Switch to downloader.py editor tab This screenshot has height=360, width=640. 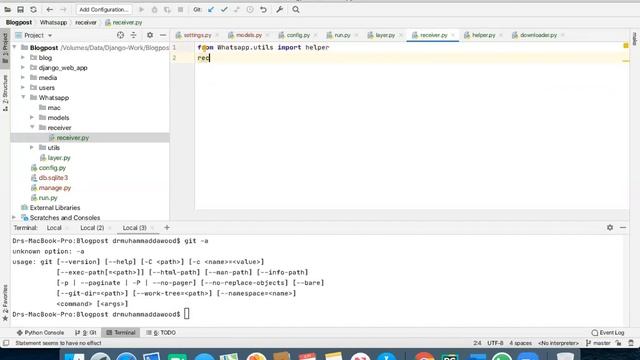pos(538,35)
